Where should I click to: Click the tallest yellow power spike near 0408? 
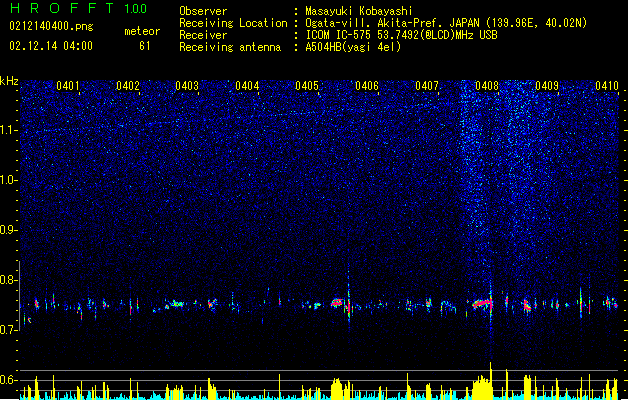490,379
